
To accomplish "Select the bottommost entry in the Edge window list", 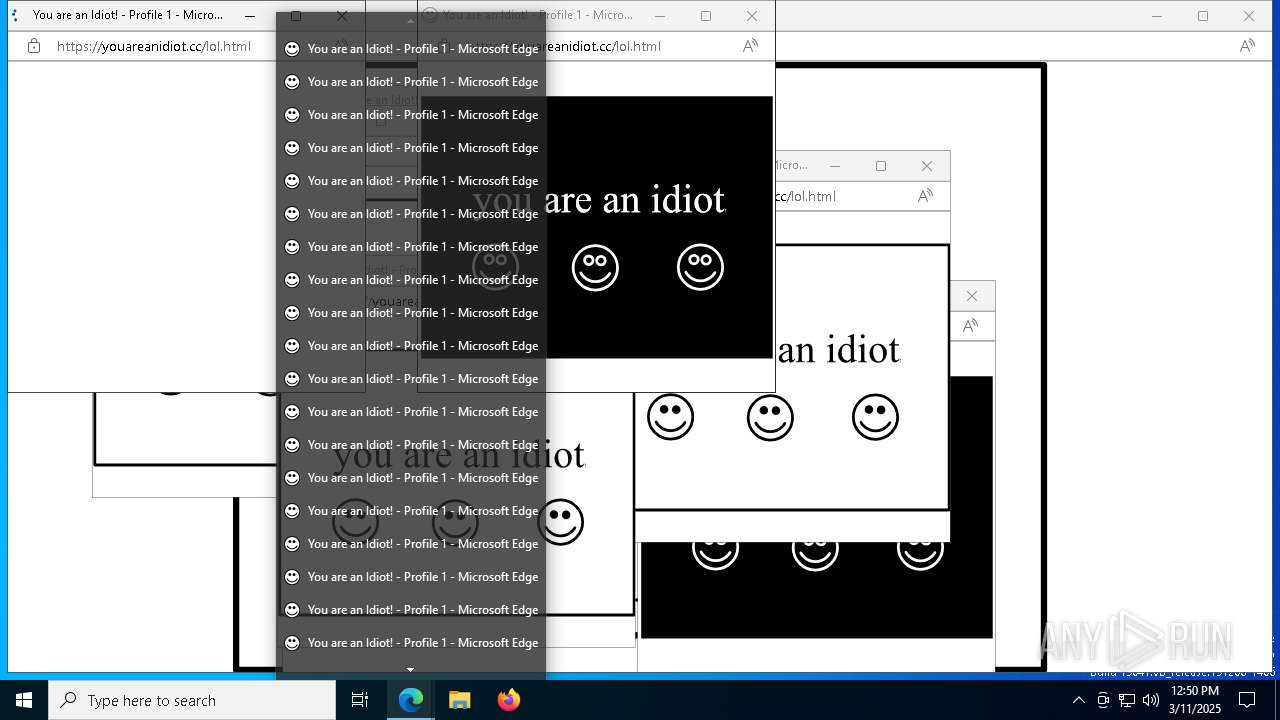I will [411, 643].
